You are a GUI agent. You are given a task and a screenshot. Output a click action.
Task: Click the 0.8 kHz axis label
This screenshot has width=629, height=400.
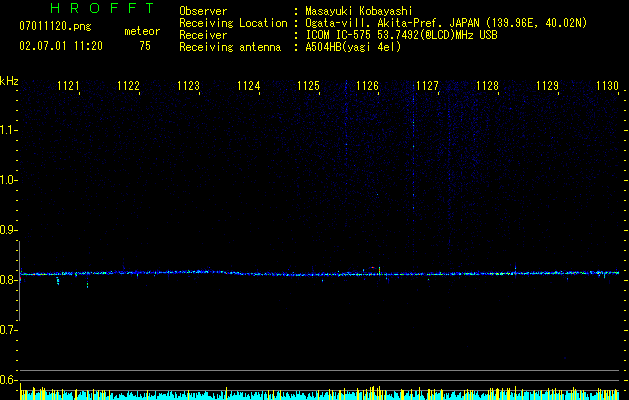8,280
